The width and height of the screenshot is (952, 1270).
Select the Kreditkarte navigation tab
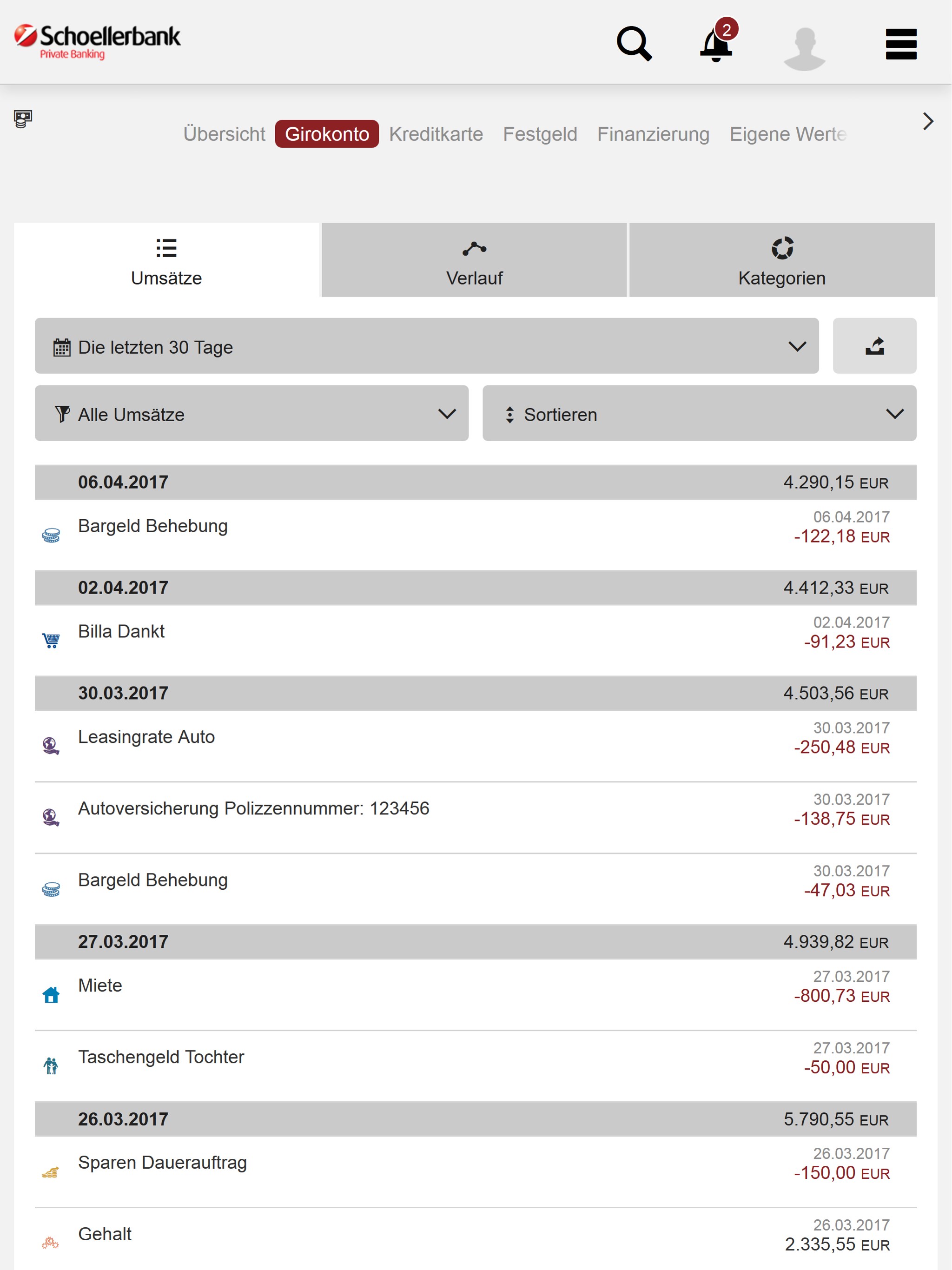[x=436, y=134]
